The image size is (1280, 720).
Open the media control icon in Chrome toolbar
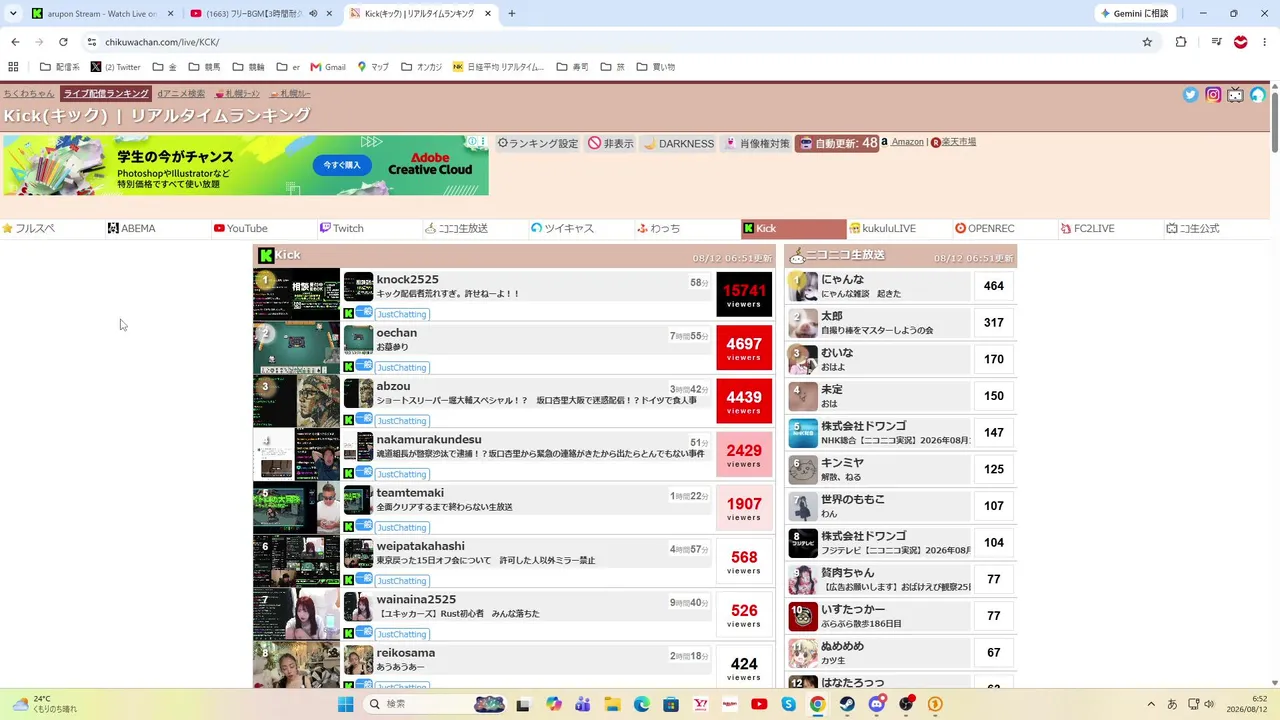pos(1216,42)
